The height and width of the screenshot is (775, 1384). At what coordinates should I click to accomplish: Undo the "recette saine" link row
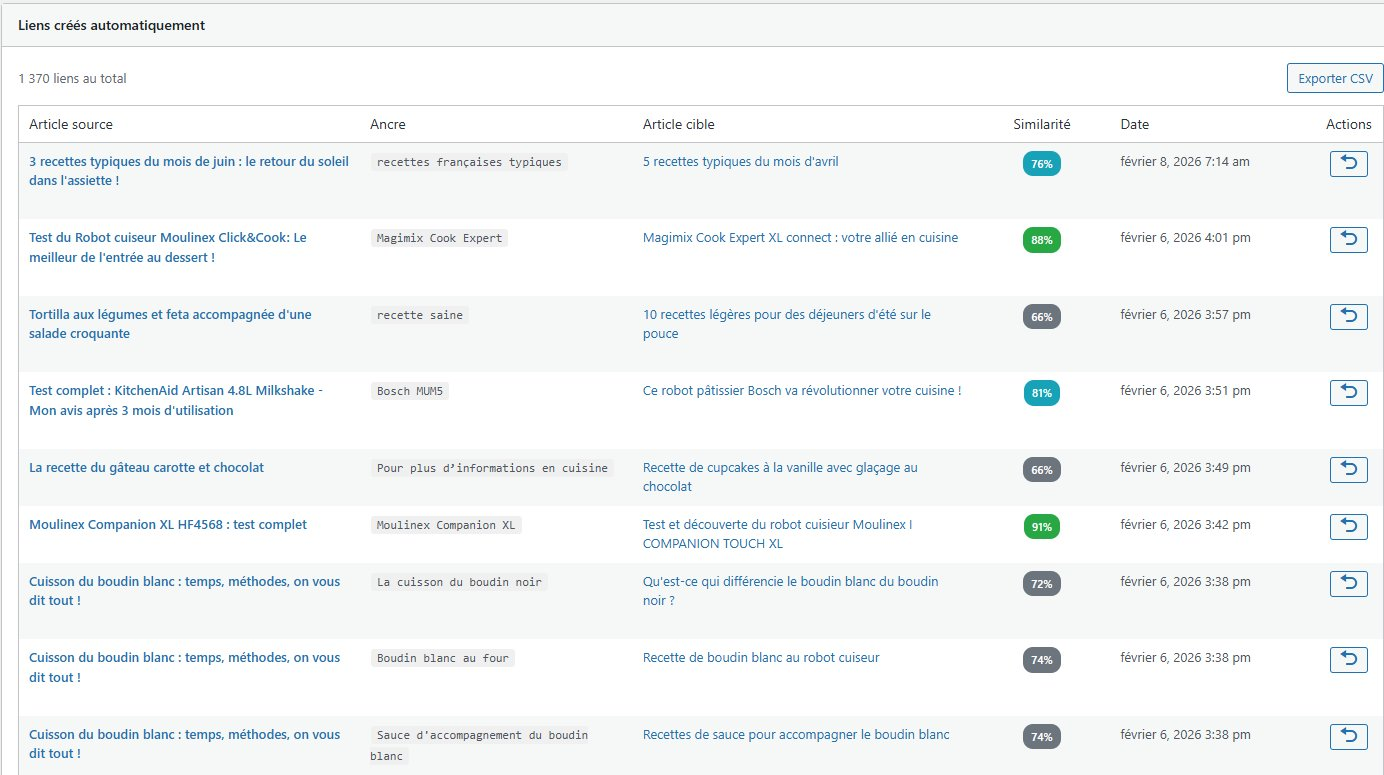1349,316
